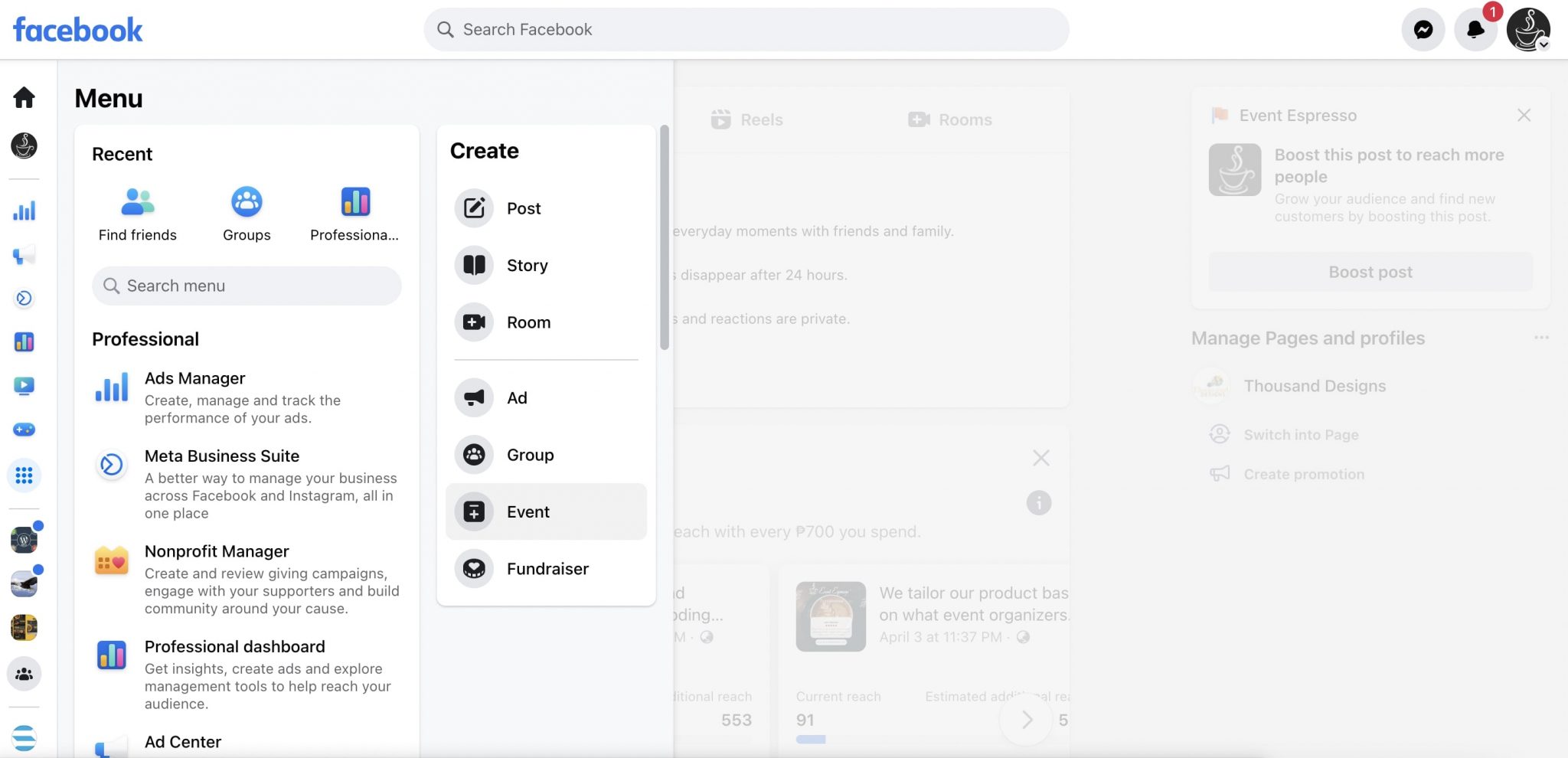
Task: Click the Search Facebook field
Action: 746,30
